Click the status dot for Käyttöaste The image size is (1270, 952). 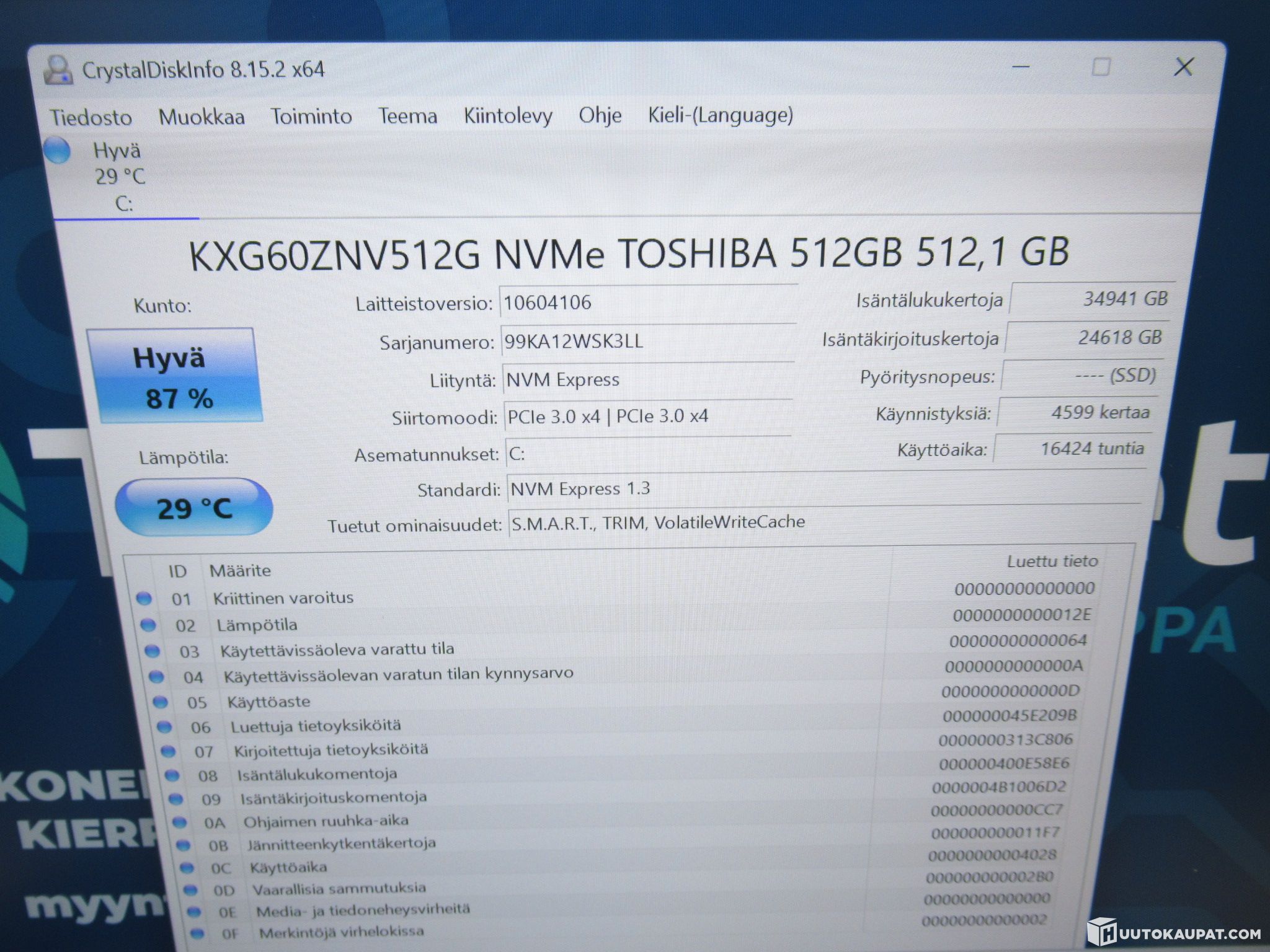point(161,702)
